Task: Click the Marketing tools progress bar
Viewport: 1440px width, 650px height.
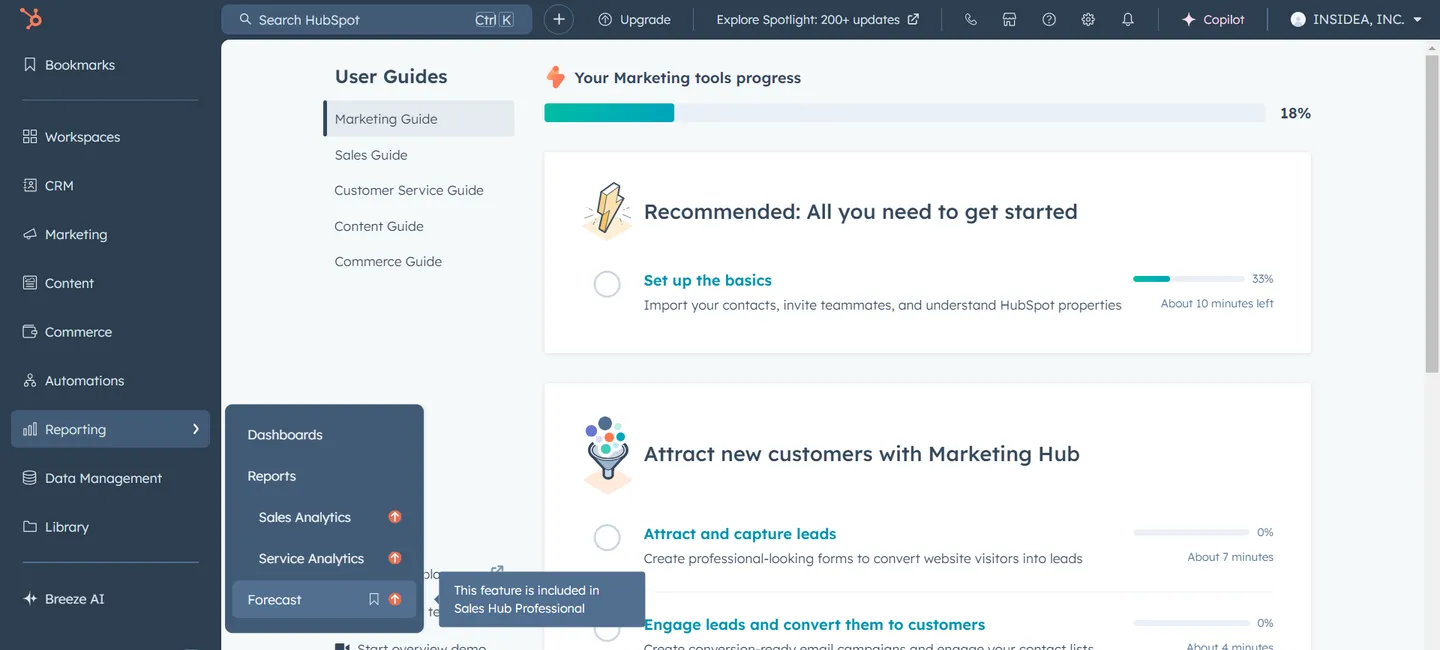Action: [904, 113]
